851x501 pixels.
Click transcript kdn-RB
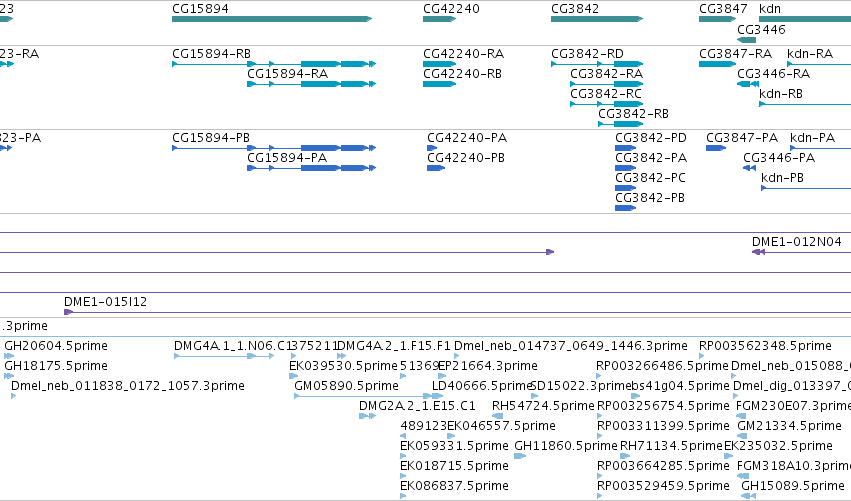tap(805, 104)
